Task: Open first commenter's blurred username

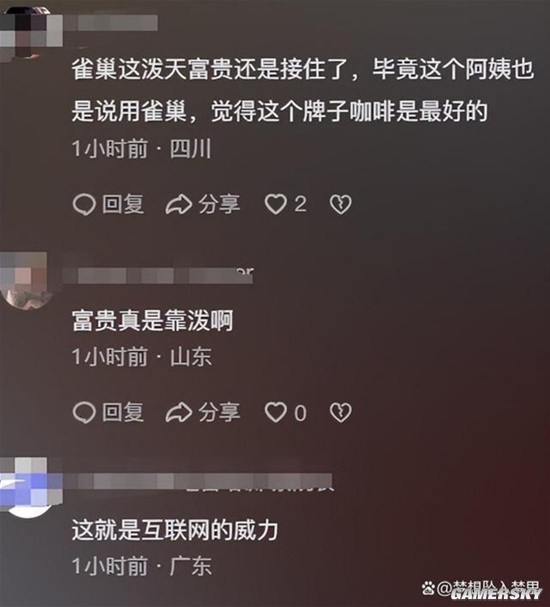Action: (x=110, y=23)
